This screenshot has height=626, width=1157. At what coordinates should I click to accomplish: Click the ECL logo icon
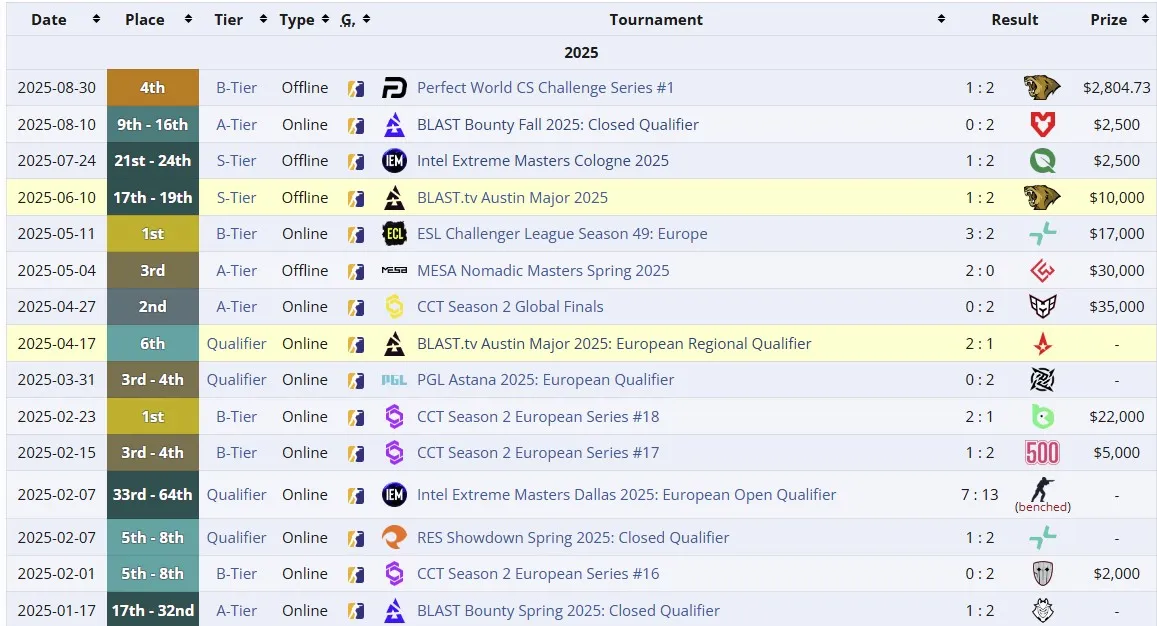click(x=394, y=234)
